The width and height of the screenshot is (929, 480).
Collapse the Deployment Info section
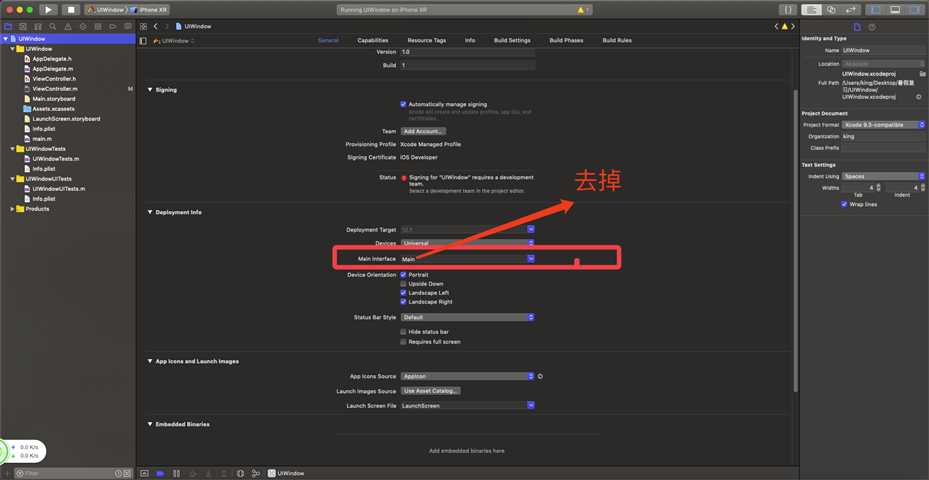[x=150, y=212]
